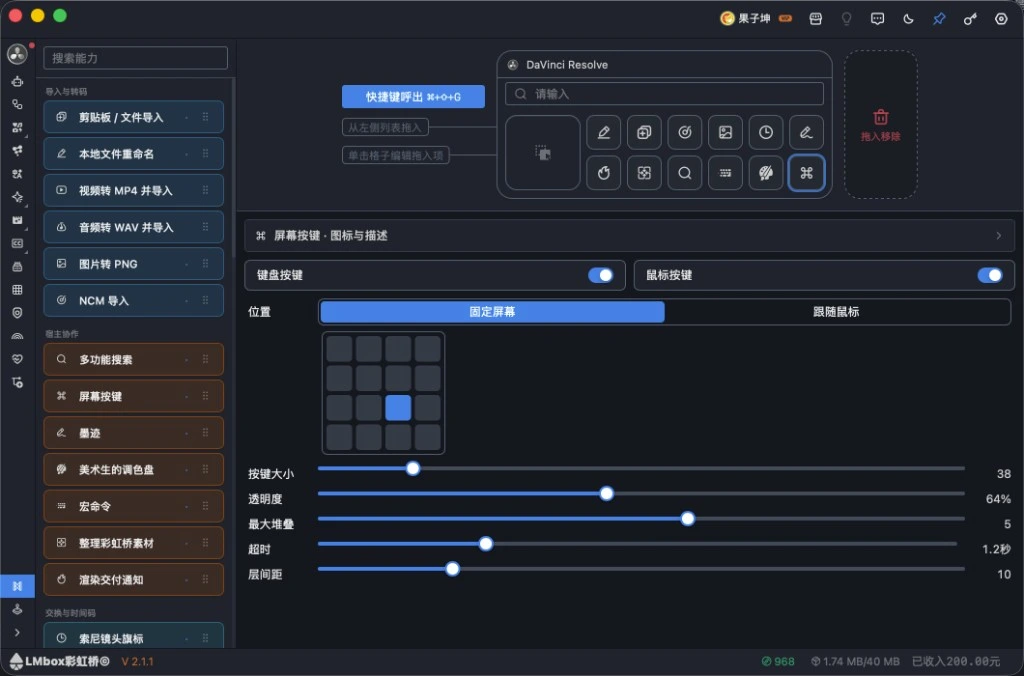This screenshot has height=676, width=1024.
Task: Select the top-left cell of position grid
Action: [x=339, y=349]
